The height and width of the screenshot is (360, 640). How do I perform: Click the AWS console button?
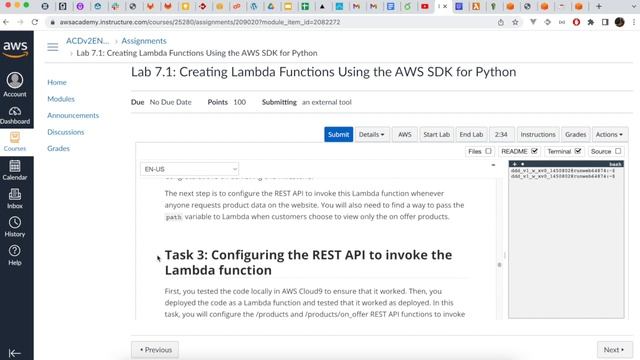click(x=404, y=134)
